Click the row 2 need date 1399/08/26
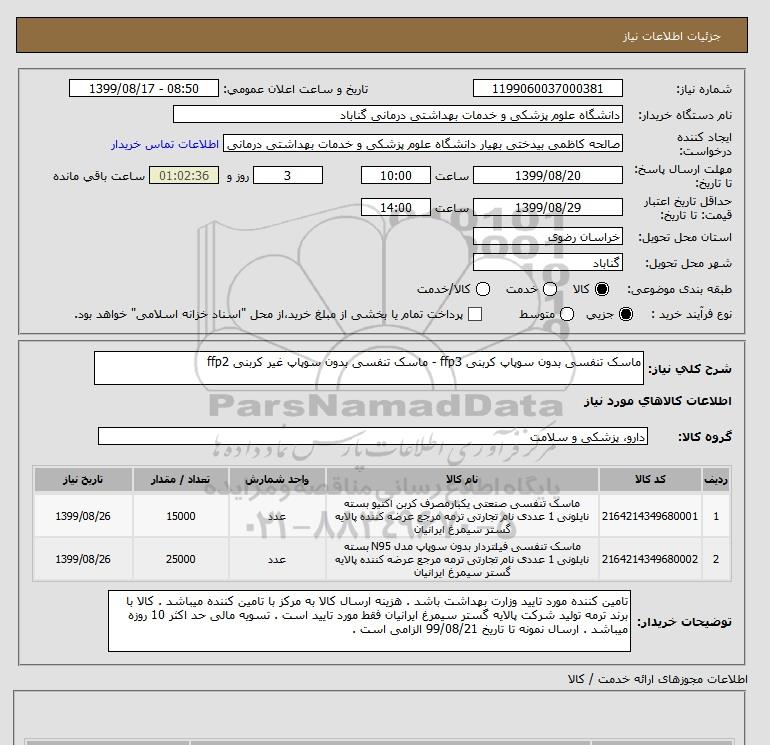 tap(83, 559)
